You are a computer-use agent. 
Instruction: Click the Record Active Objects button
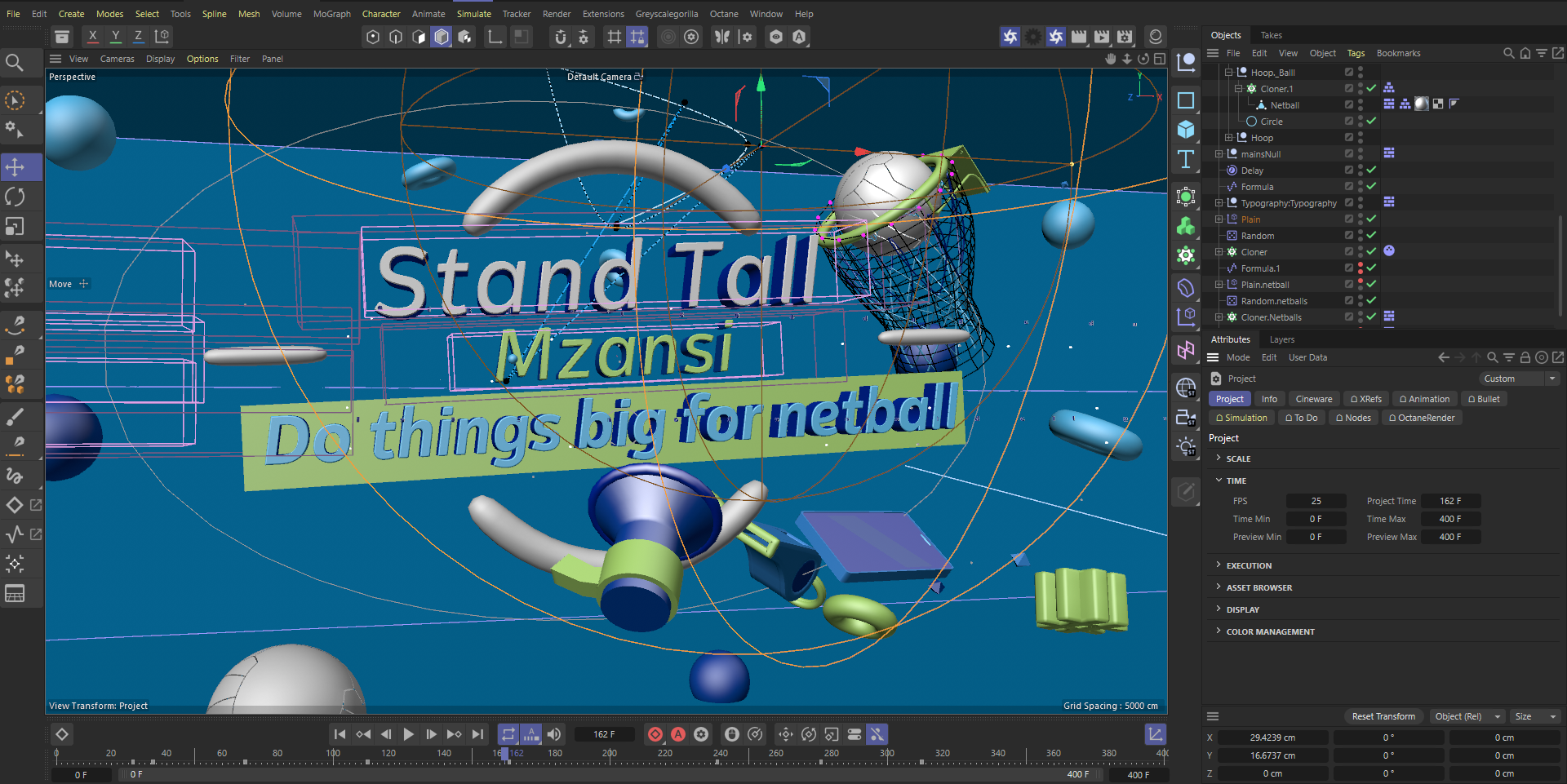tap(655, 734)
